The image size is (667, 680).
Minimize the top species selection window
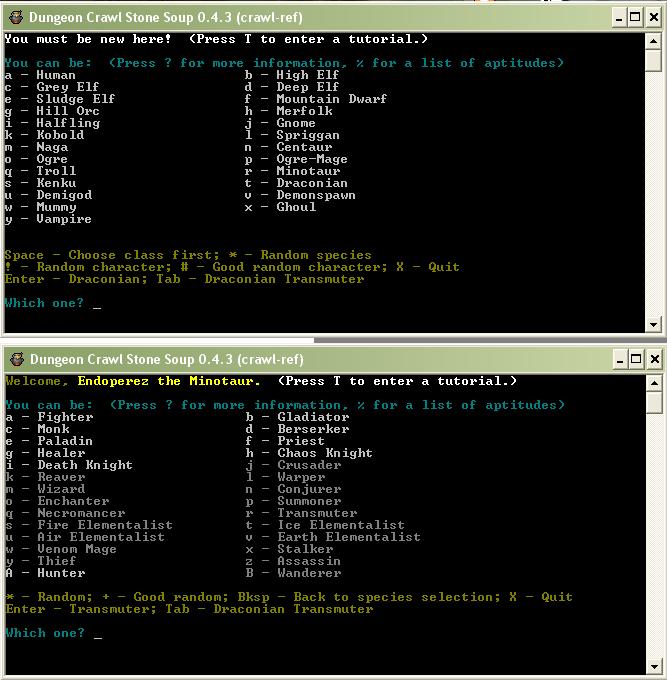click(616, 17)
